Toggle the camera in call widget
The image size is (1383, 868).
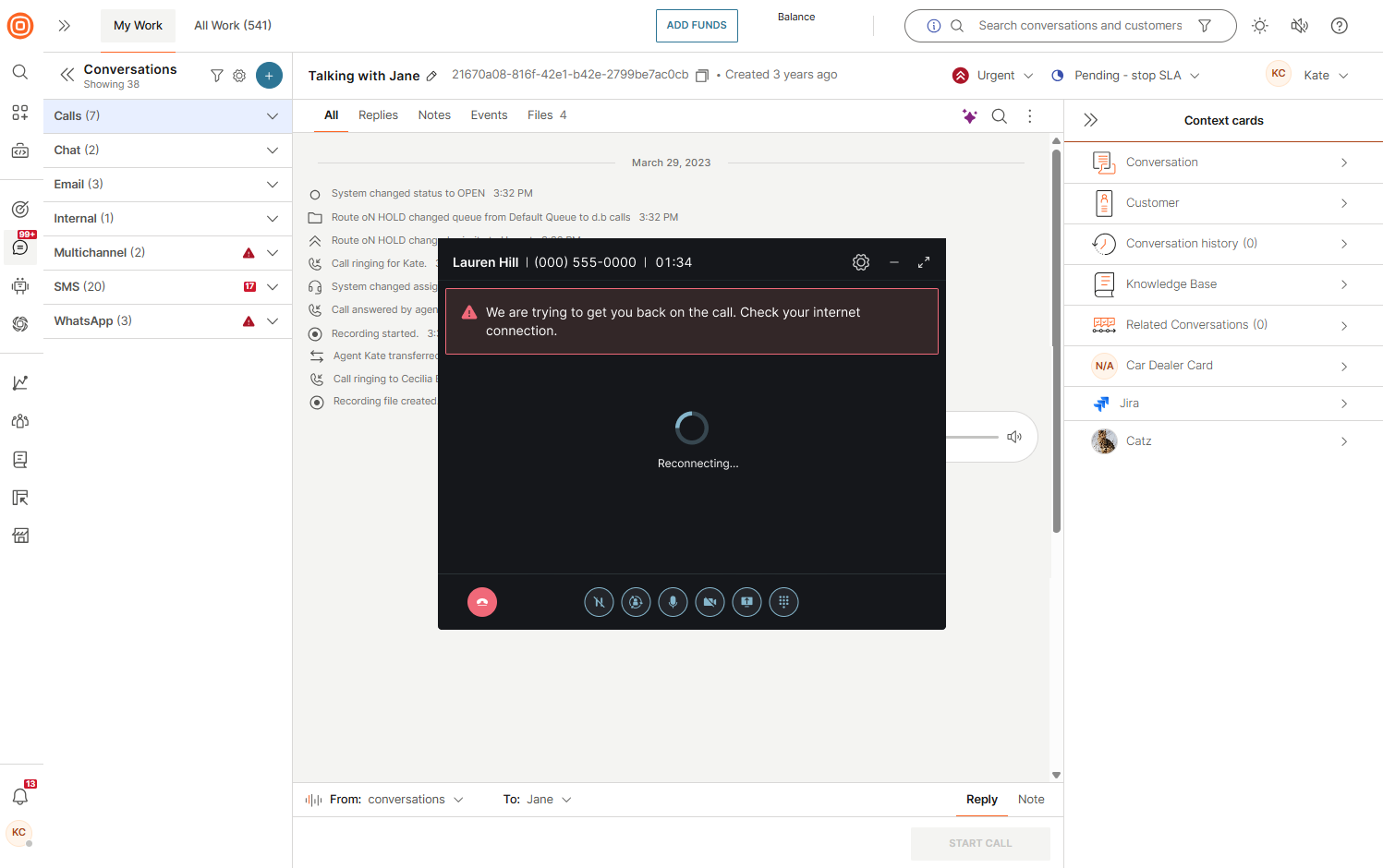point(710,602)
